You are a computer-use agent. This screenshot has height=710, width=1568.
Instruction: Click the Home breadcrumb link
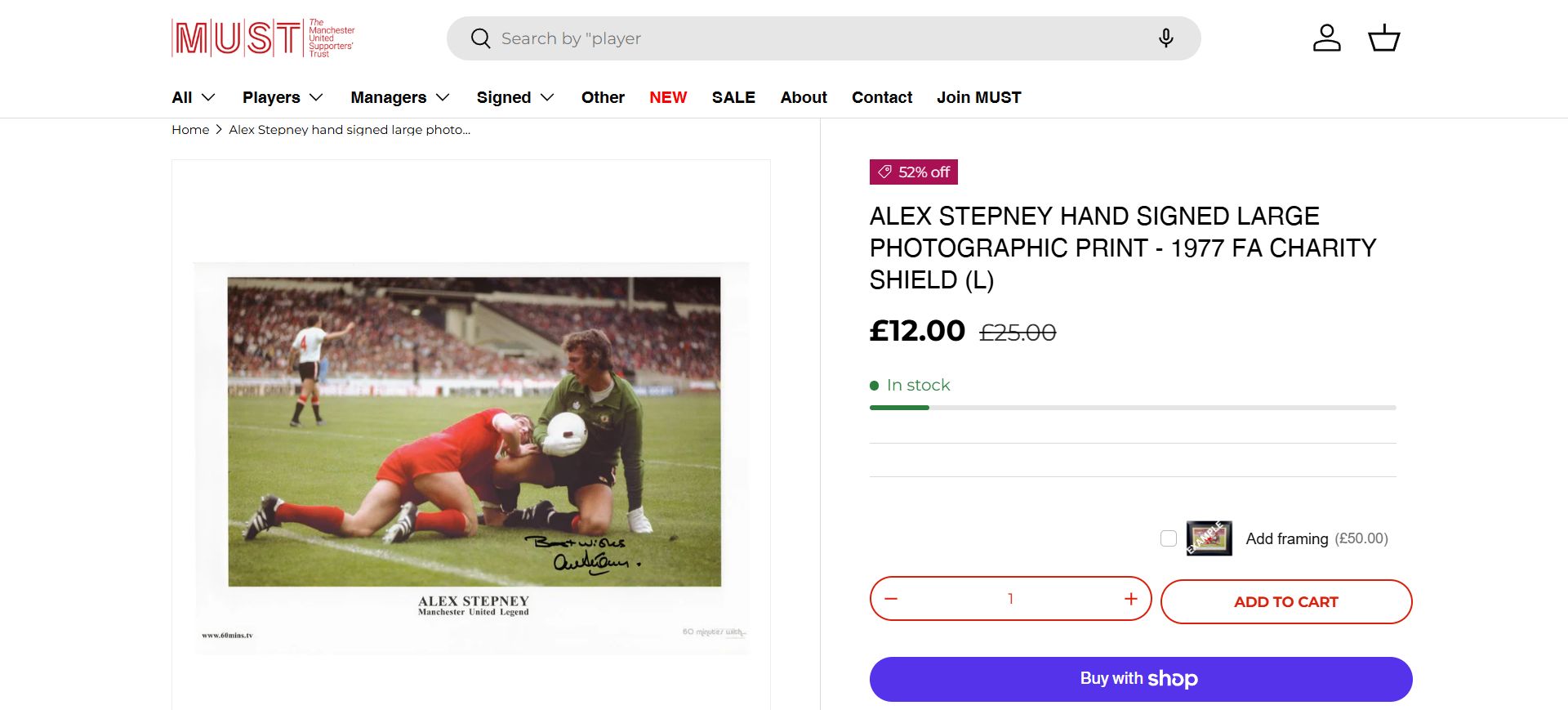tap(190, 130)
